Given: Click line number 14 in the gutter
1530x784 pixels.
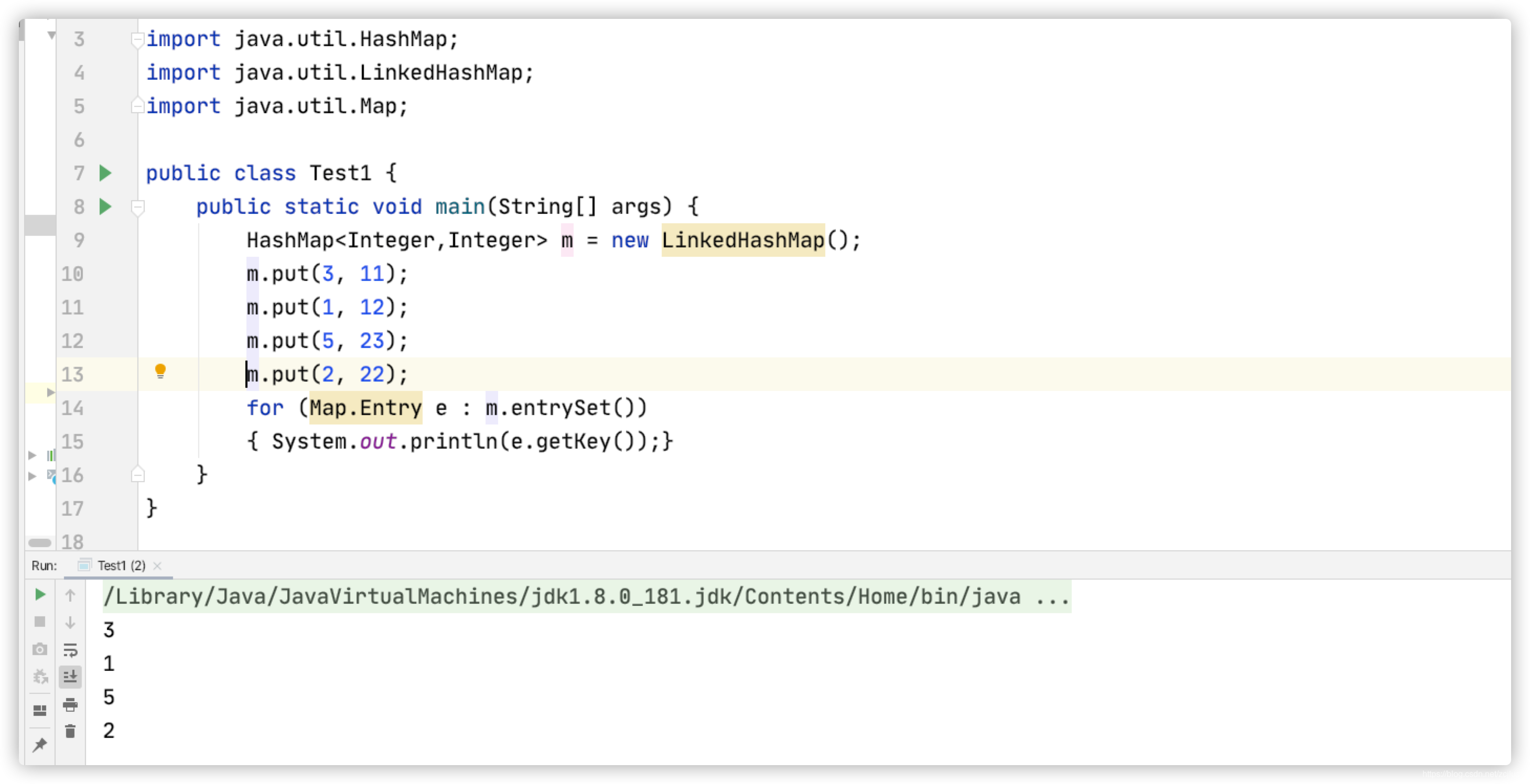Looking at the screenshot, I should 72,408.
